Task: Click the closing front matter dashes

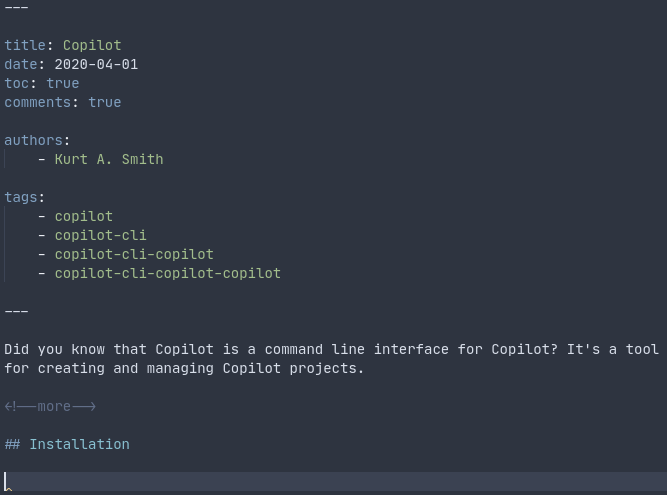Action: [x=16, y=311]
